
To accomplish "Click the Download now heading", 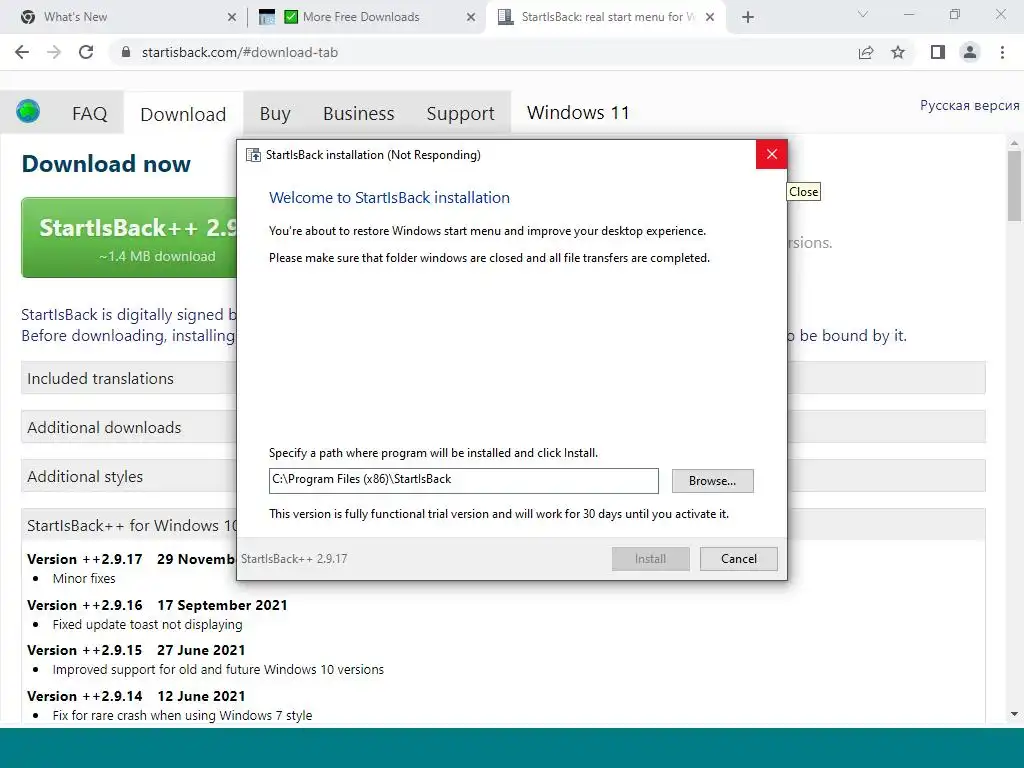I will tap(106, 163).
